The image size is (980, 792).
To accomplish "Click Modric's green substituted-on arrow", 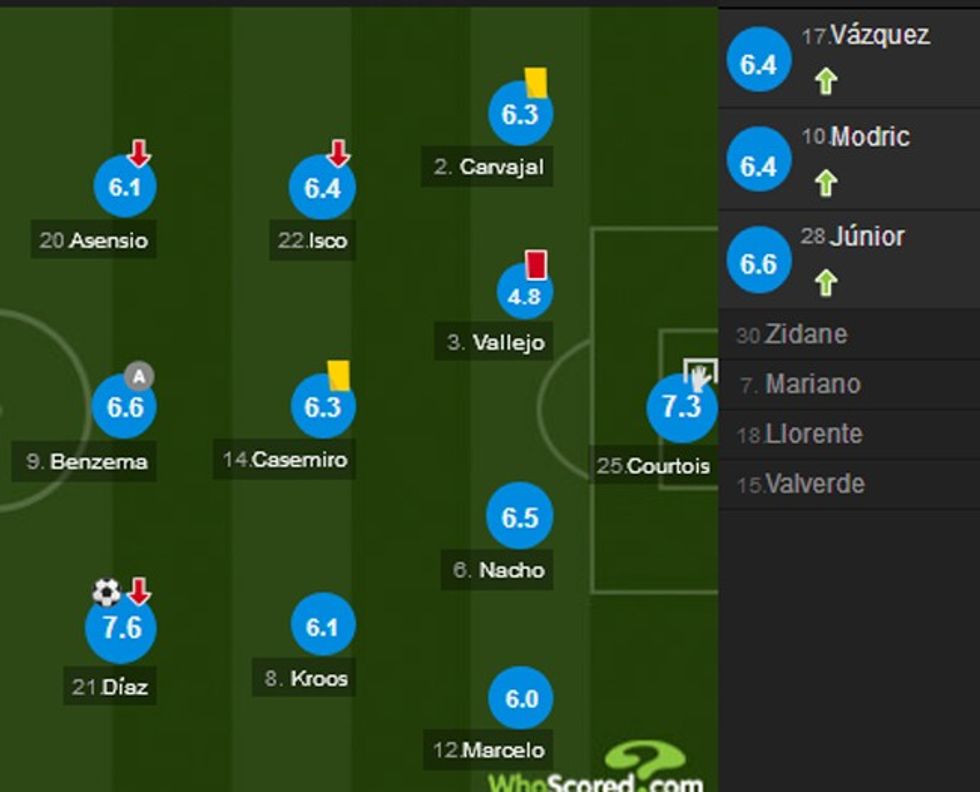I will (825, 183).
